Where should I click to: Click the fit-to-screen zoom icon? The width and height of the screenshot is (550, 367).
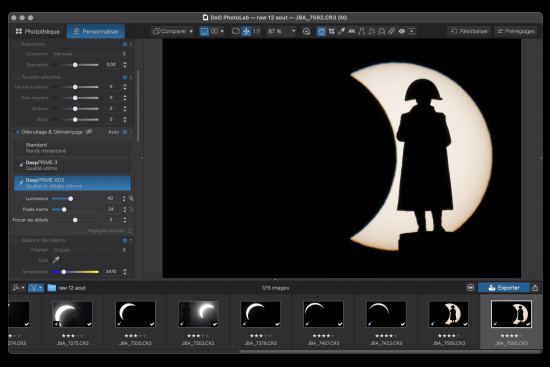(x=236, y=31)
